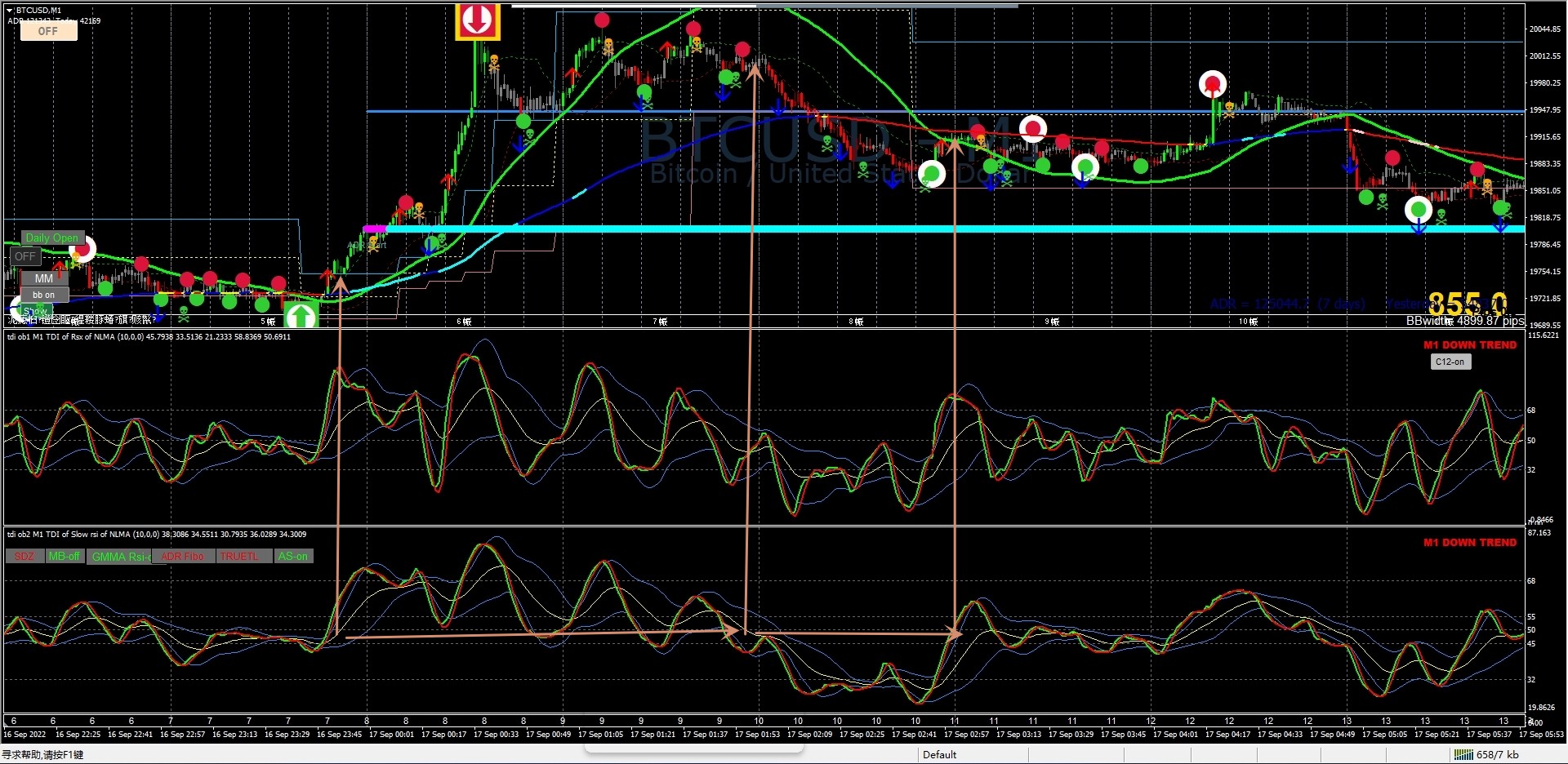The image size is (1568, 764).
Task: Click white-ringed red signal dot near 19980.55 level
Action: (1213, 84)
